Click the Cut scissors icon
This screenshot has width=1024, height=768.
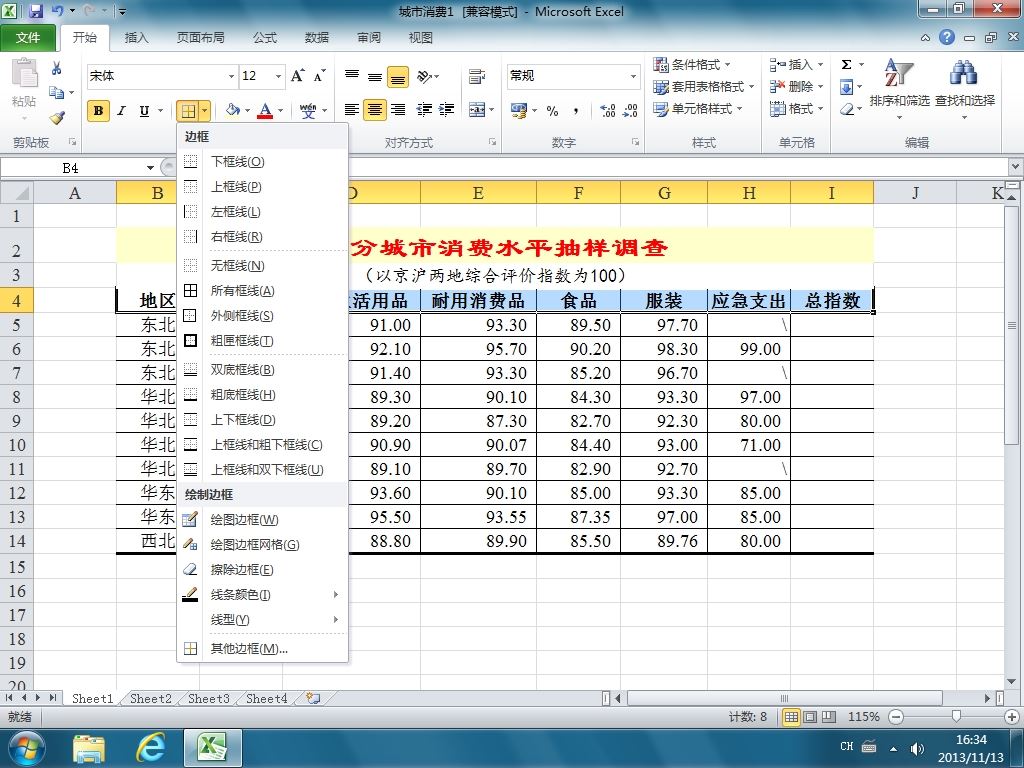[x=57, y=68]
